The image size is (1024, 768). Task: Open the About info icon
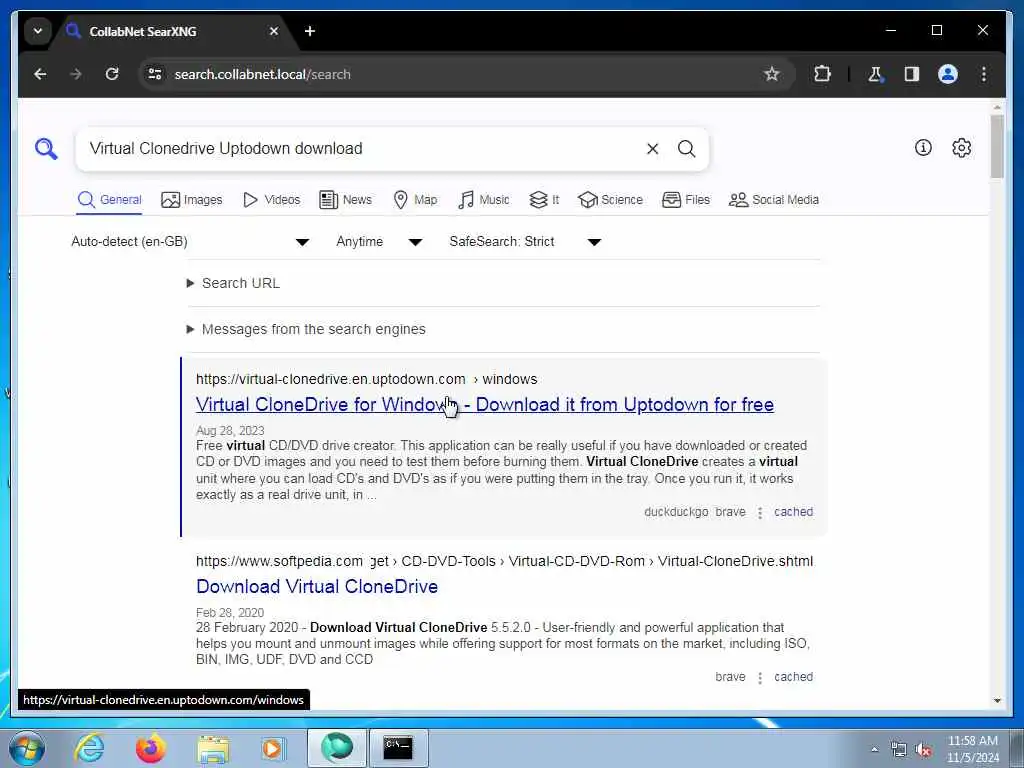tap(923, 148)
